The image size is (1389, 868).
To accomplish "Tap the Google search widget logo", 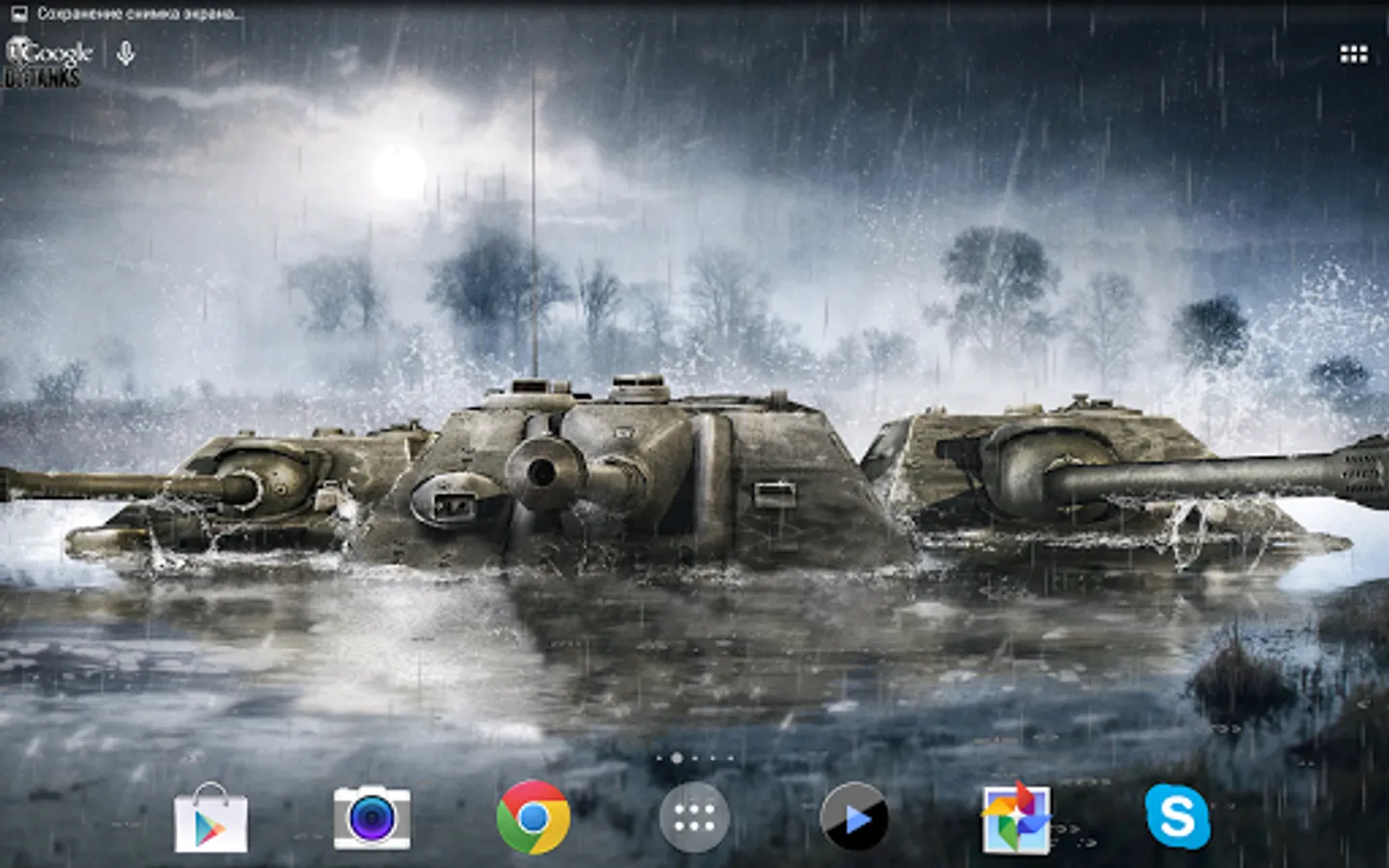I will [50, 52].
